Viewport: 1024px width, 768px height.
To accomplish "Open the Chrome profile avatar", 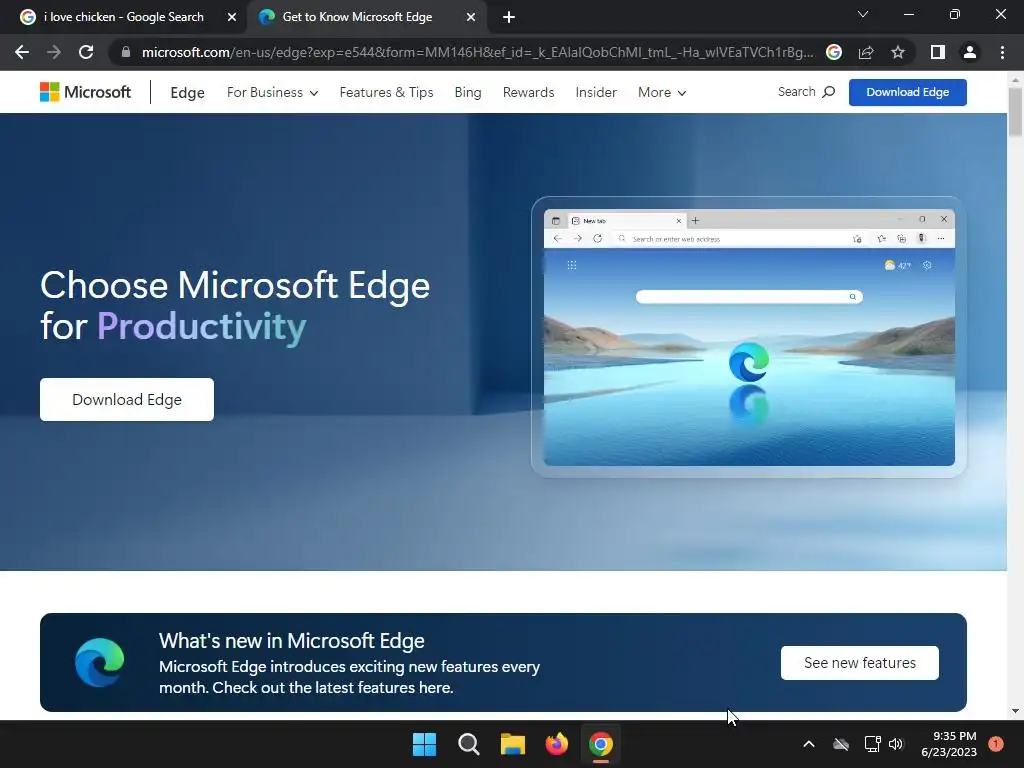I will click(x=970, y=52).
